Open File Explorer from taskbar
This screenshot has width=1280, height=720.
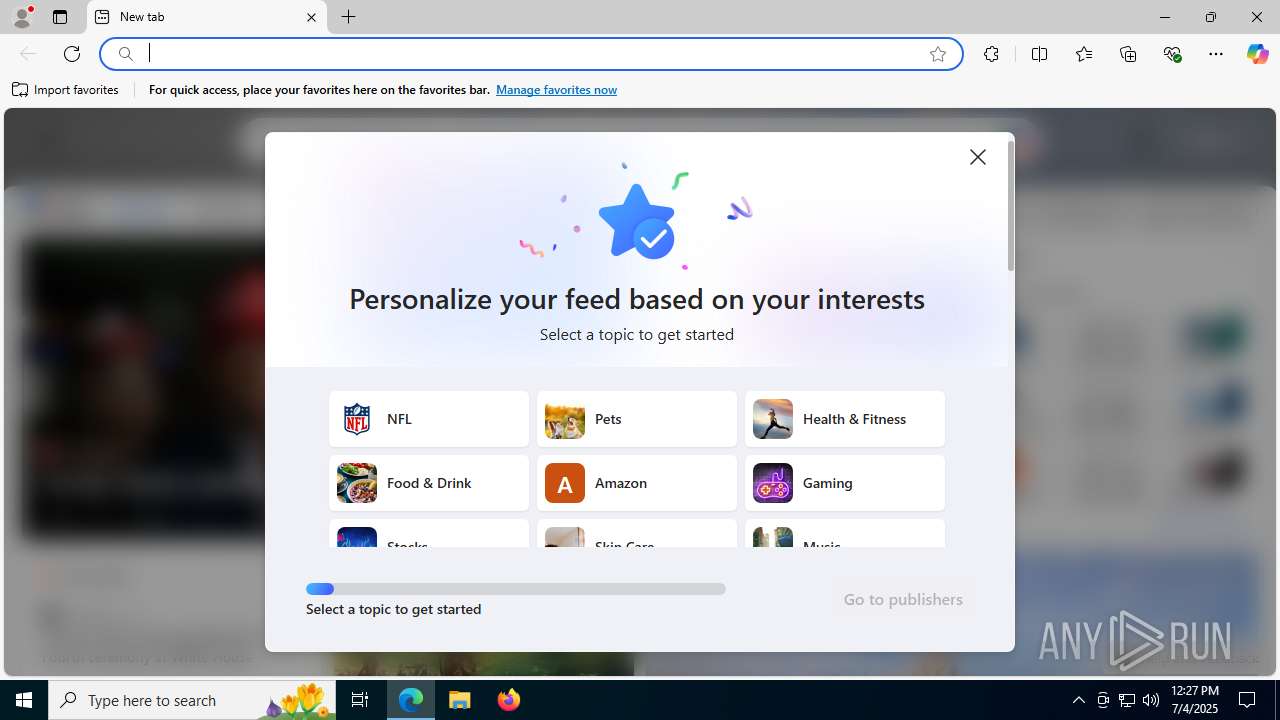(x=460, y=700)
